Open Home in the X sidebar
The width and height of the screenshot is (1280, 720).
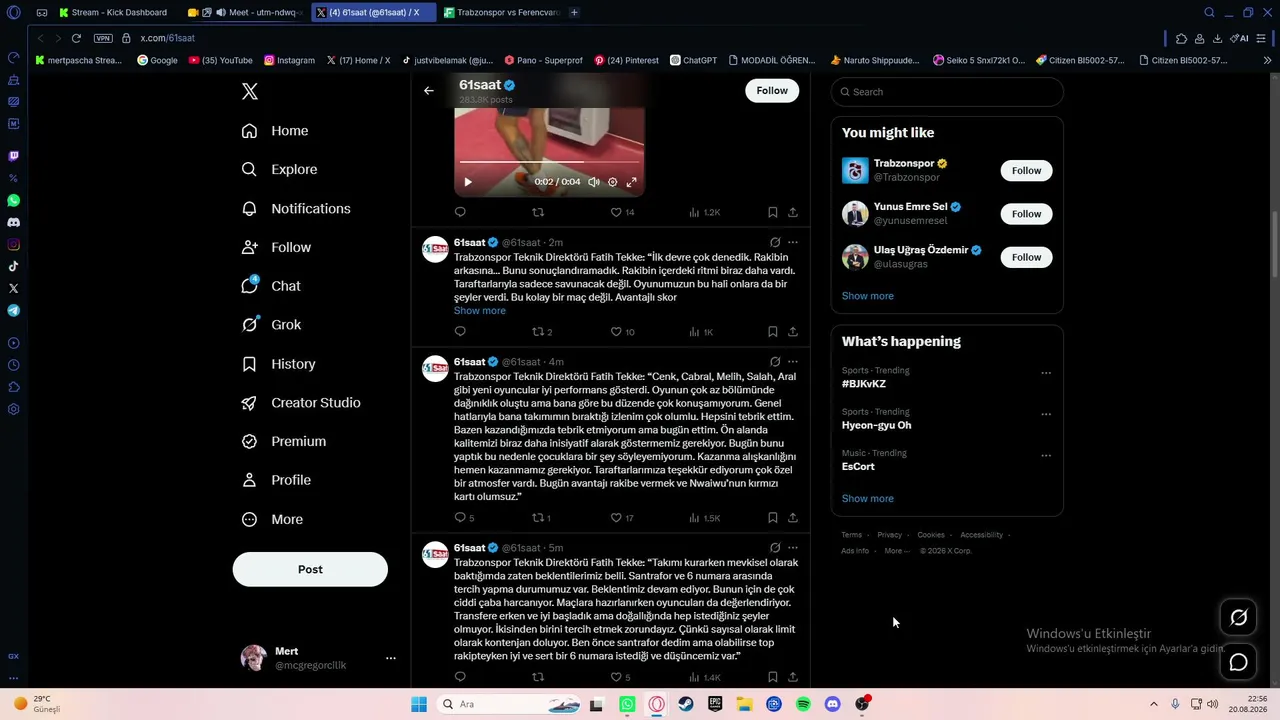click(276, 131)
